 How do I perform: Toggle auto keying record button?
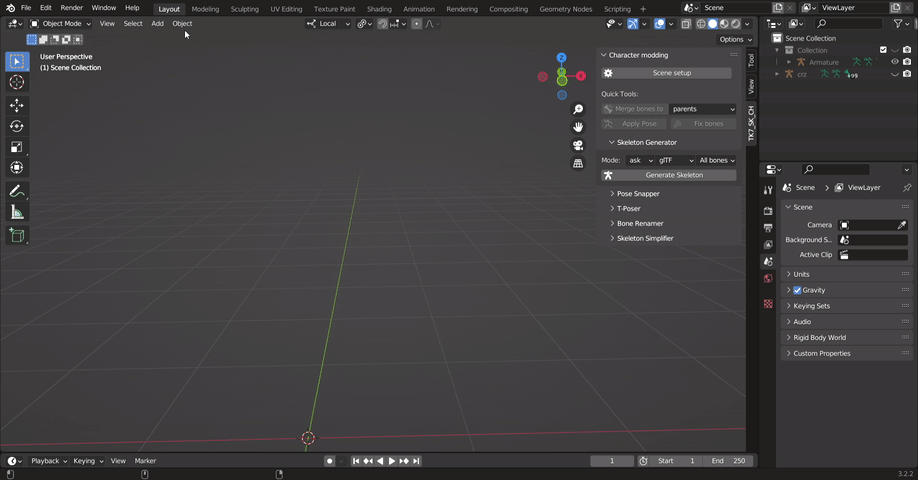coord(330,461)
